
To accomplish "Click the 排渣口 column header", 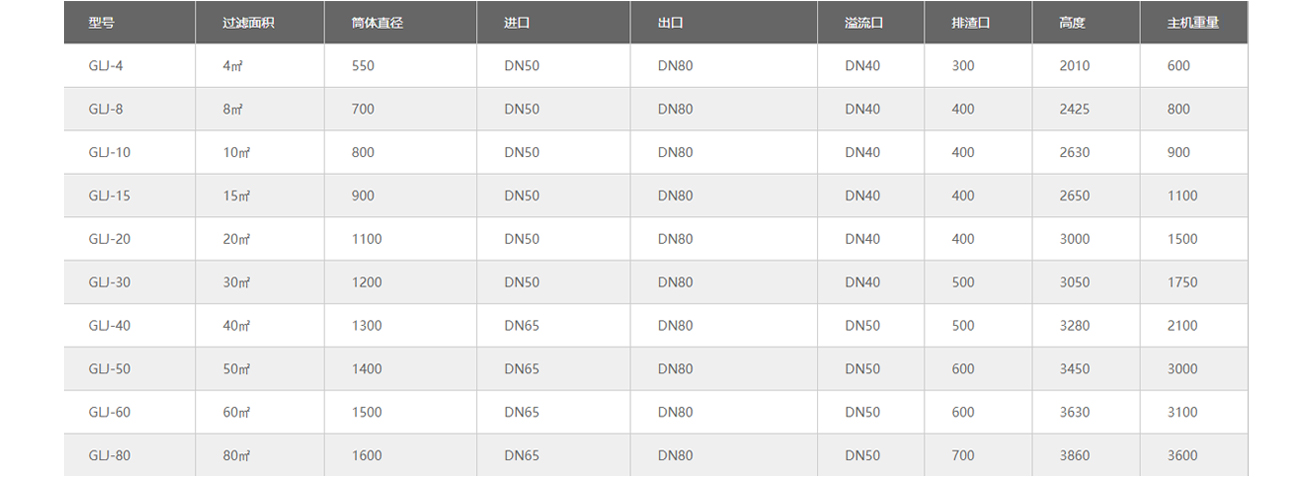I will (x=970, y=23).
